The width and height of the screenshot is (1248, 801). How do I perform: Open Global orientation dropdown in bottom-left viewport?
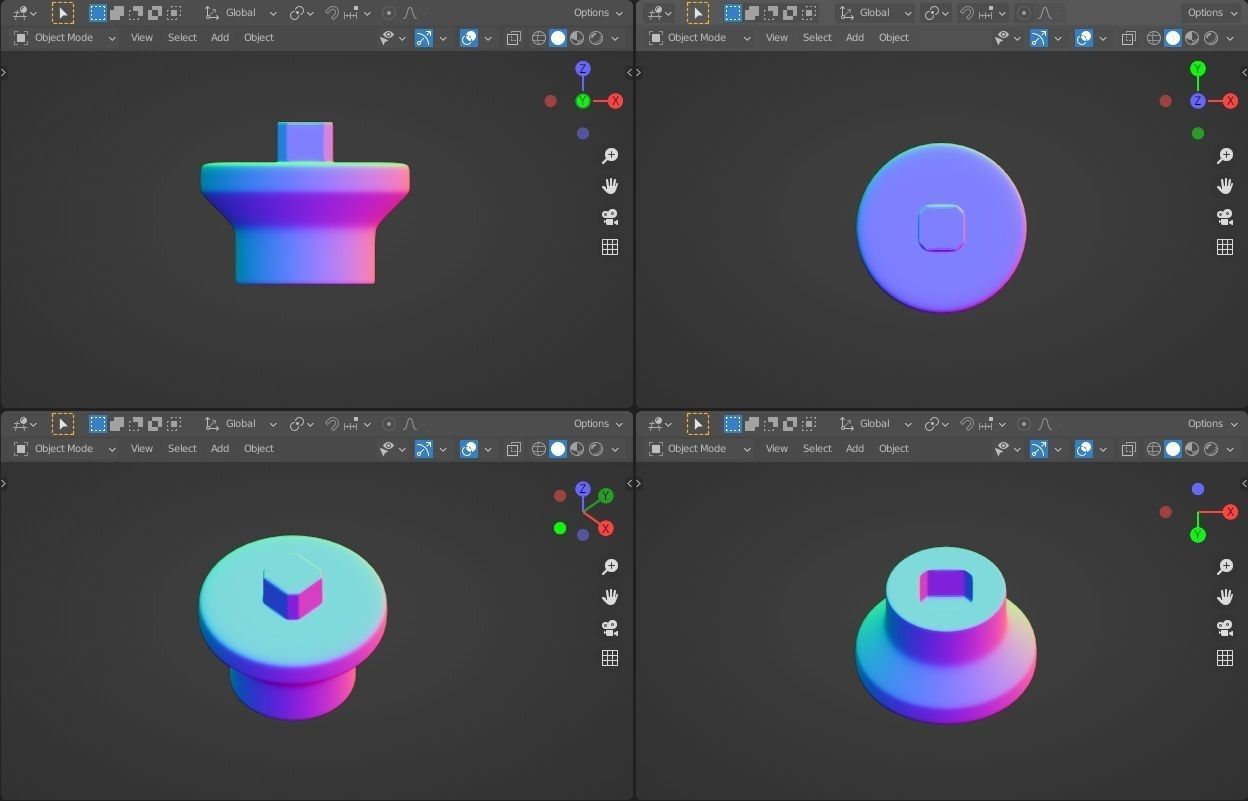click(241, 424)
